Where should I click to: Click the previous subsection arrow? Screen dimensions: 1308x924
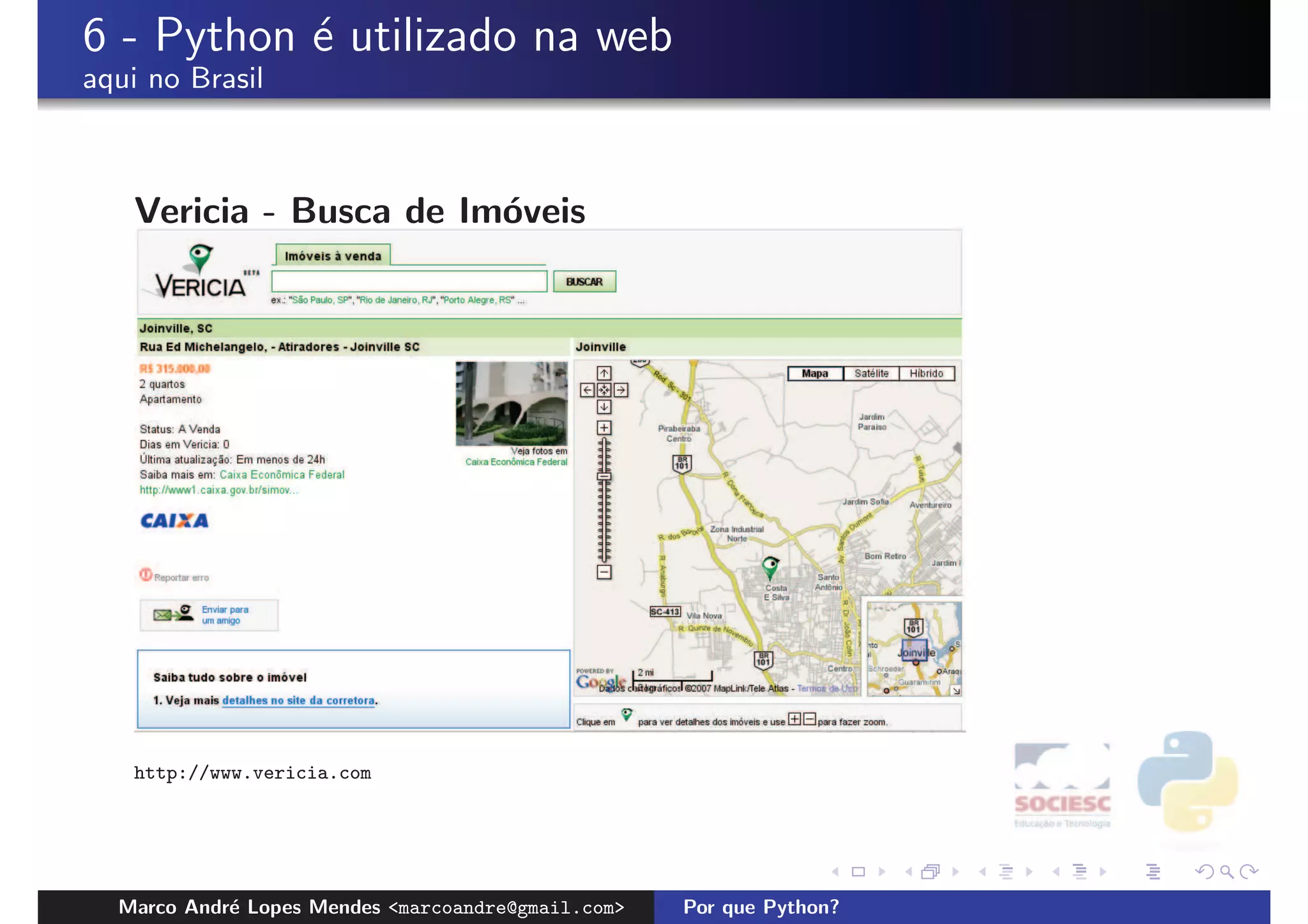point(982,872)
